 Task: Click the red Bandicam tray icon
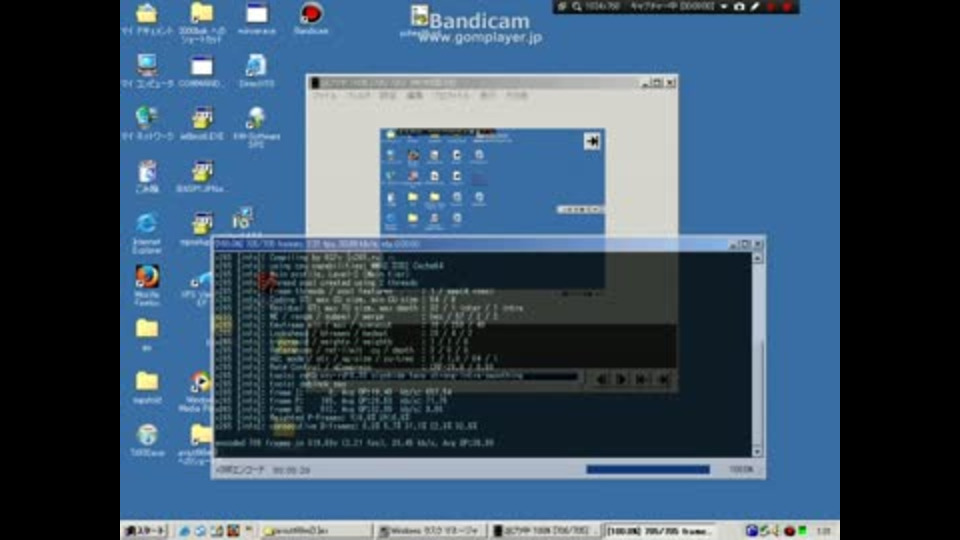click(x=790, y=531)
